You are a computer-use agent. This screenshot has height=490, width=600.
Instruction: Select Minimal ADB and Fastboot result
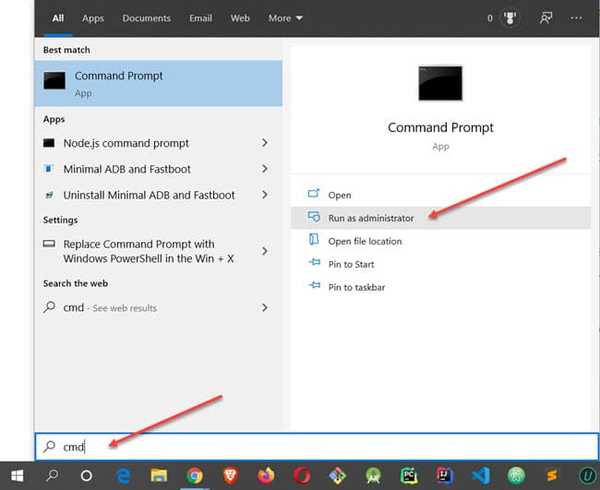[x=127, y=169]
